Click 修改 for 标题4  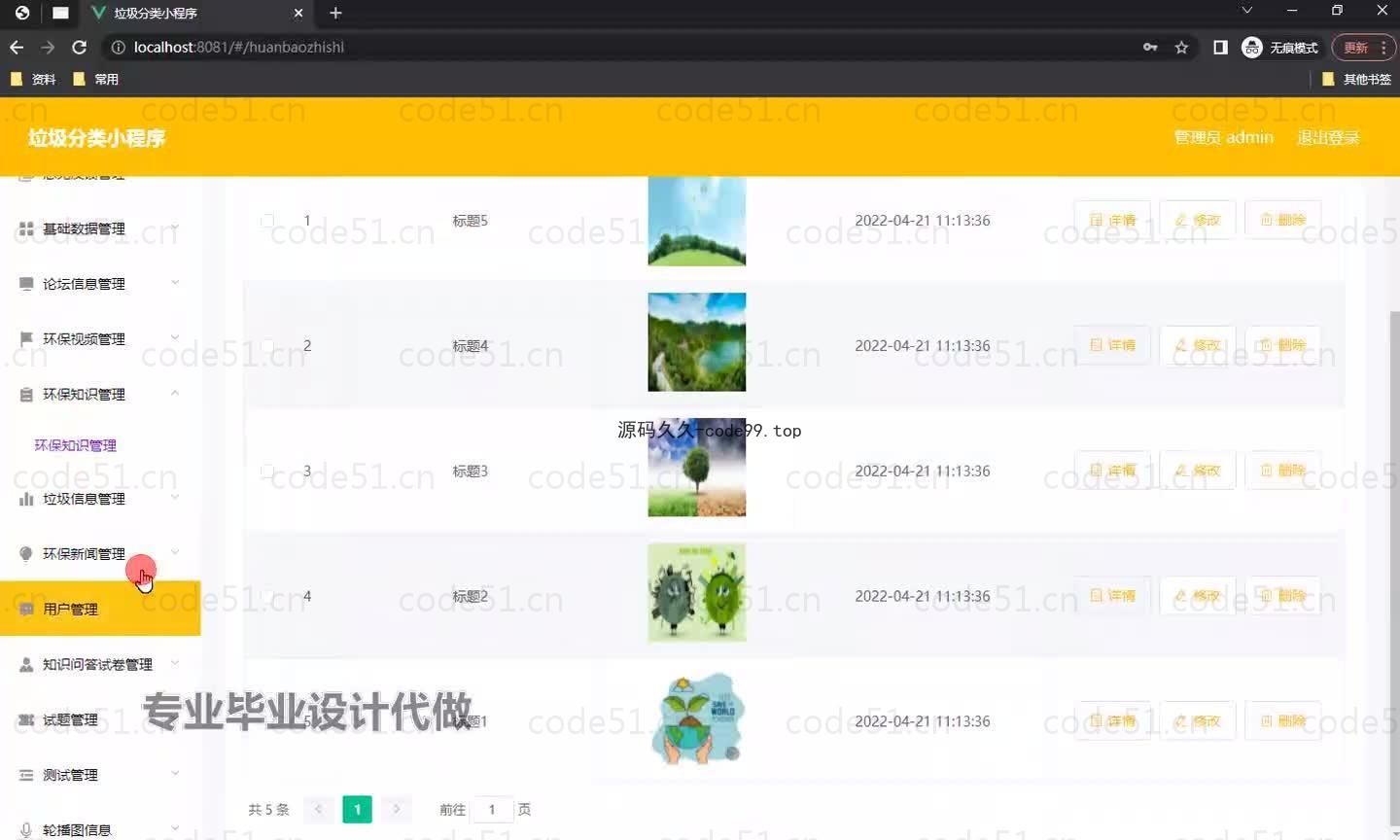[1198, 345]
